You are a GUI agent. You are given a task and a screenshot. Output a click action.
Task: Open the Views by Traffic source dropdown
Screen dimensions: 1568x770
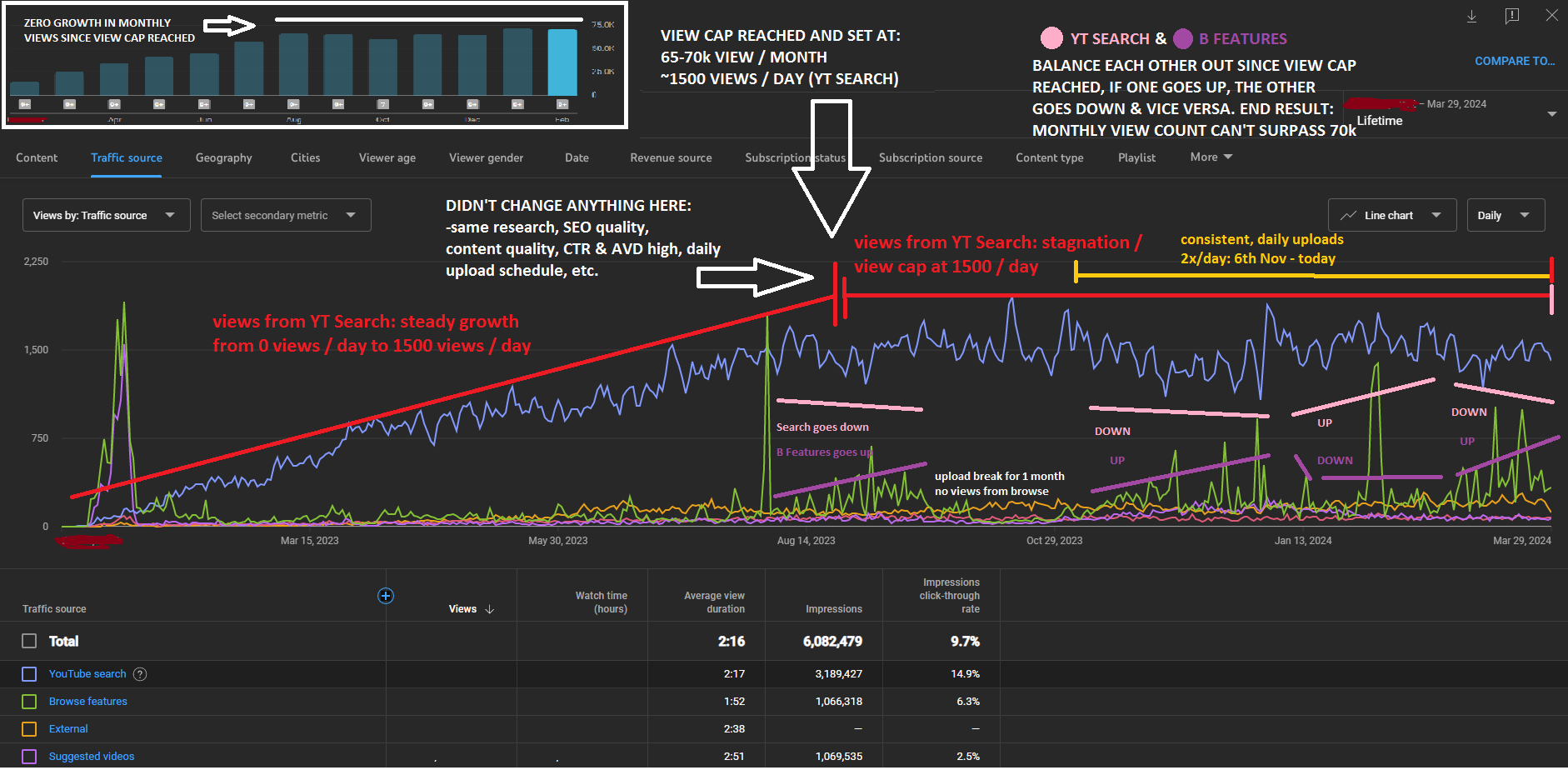click(106, 216)
